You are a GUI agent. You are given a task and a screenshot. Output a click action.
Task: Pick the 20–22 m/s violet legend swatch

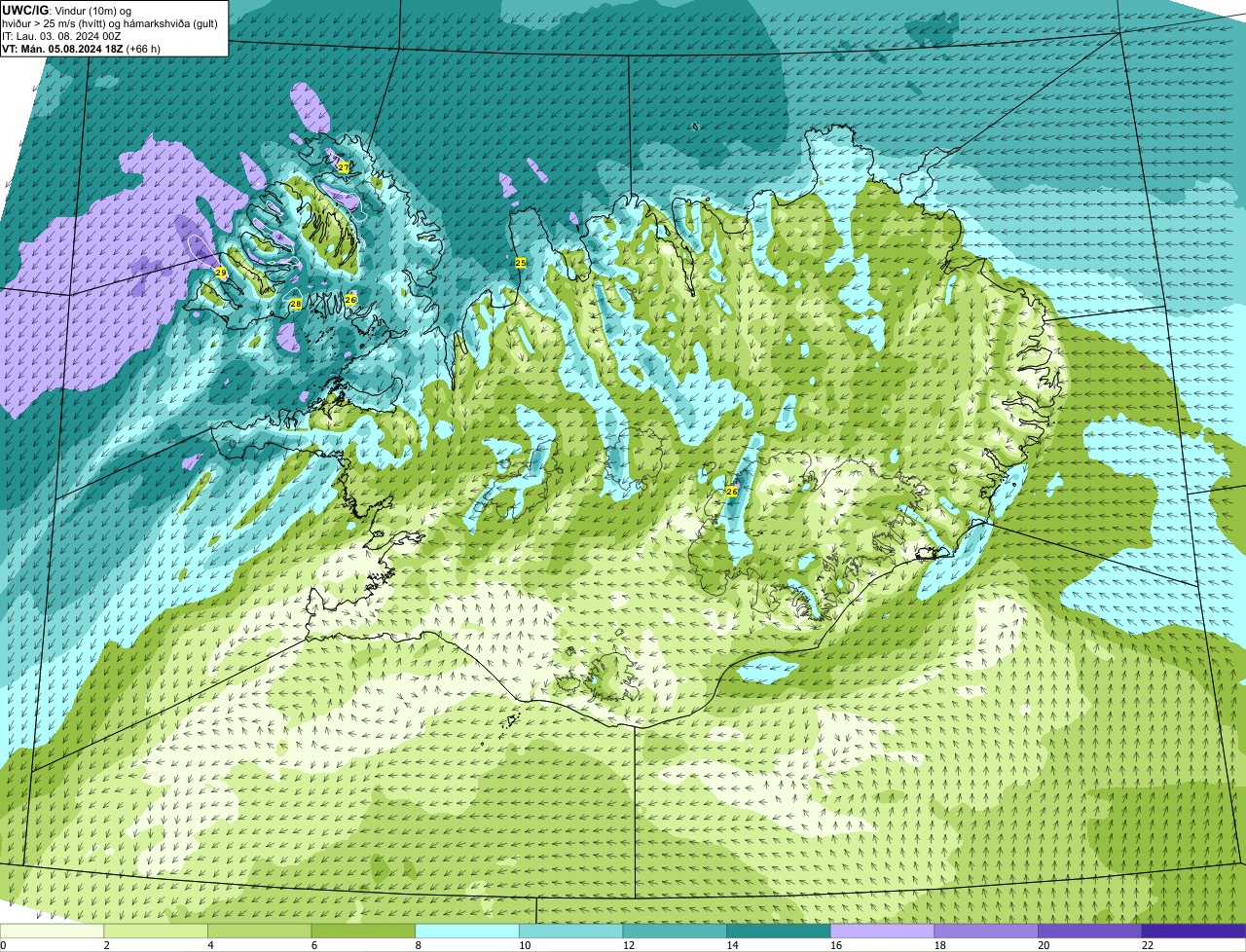[x=1089, y=931]
